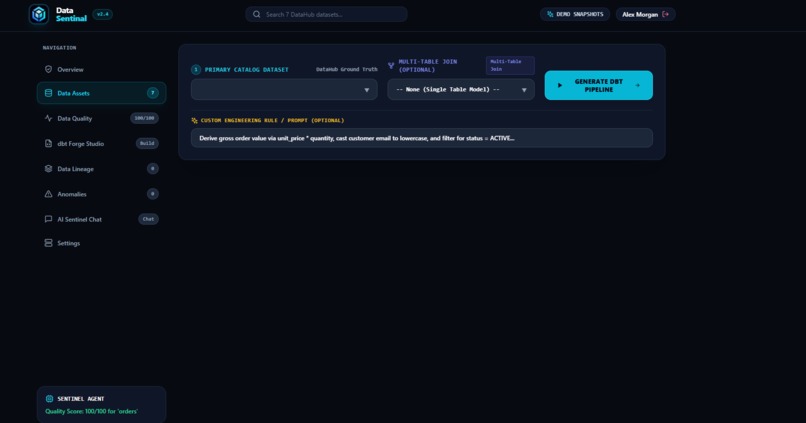Click the Anomalies warning triangle icon
Image resolution: width=806 pixels, height=423 pixels.
[x=48, y=194]
